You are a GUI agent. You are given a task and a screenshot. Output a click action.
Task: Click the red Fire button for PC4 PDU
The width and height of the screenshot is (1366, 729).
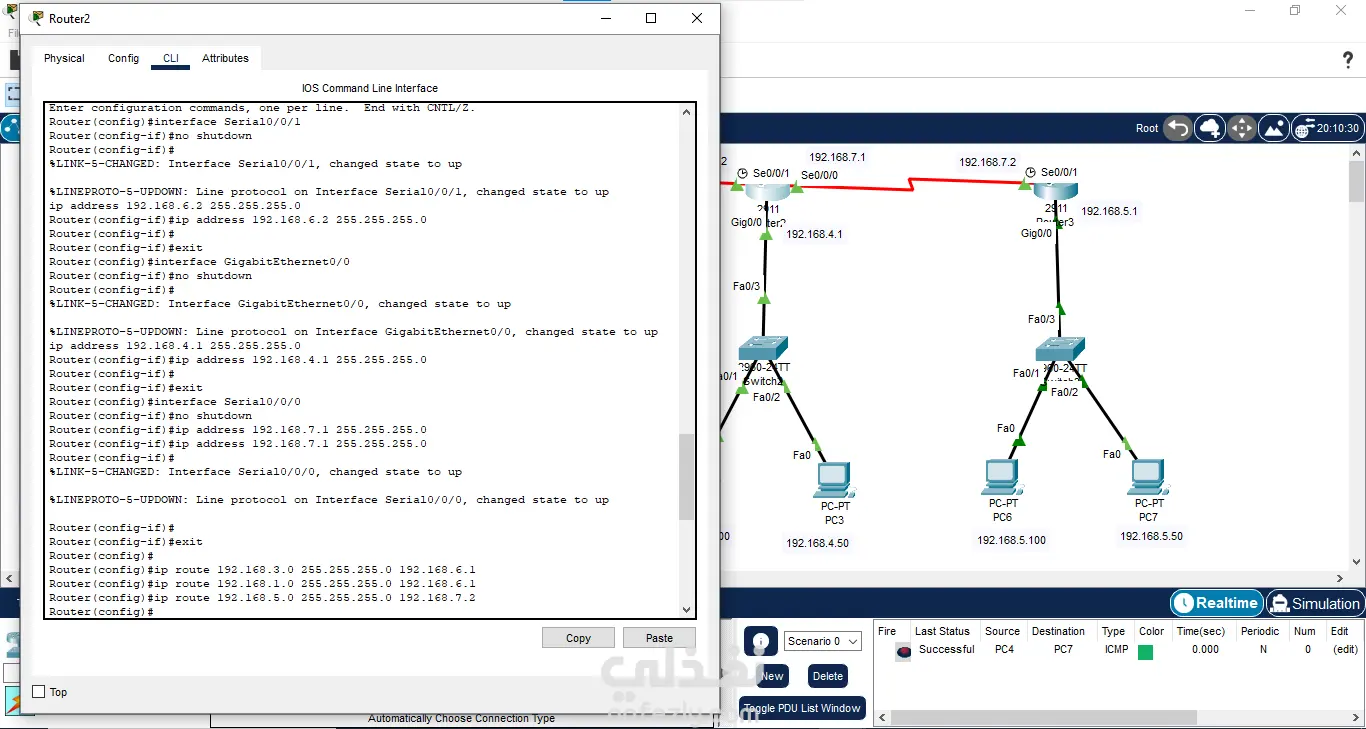904,651
